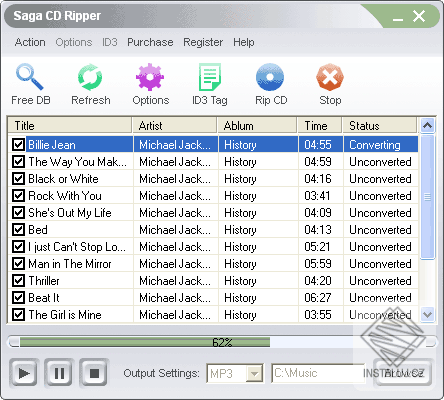Screen dimensions: 444x400
Task: Click the 62% conversion progress bar
Action: (x=222, y=342)
